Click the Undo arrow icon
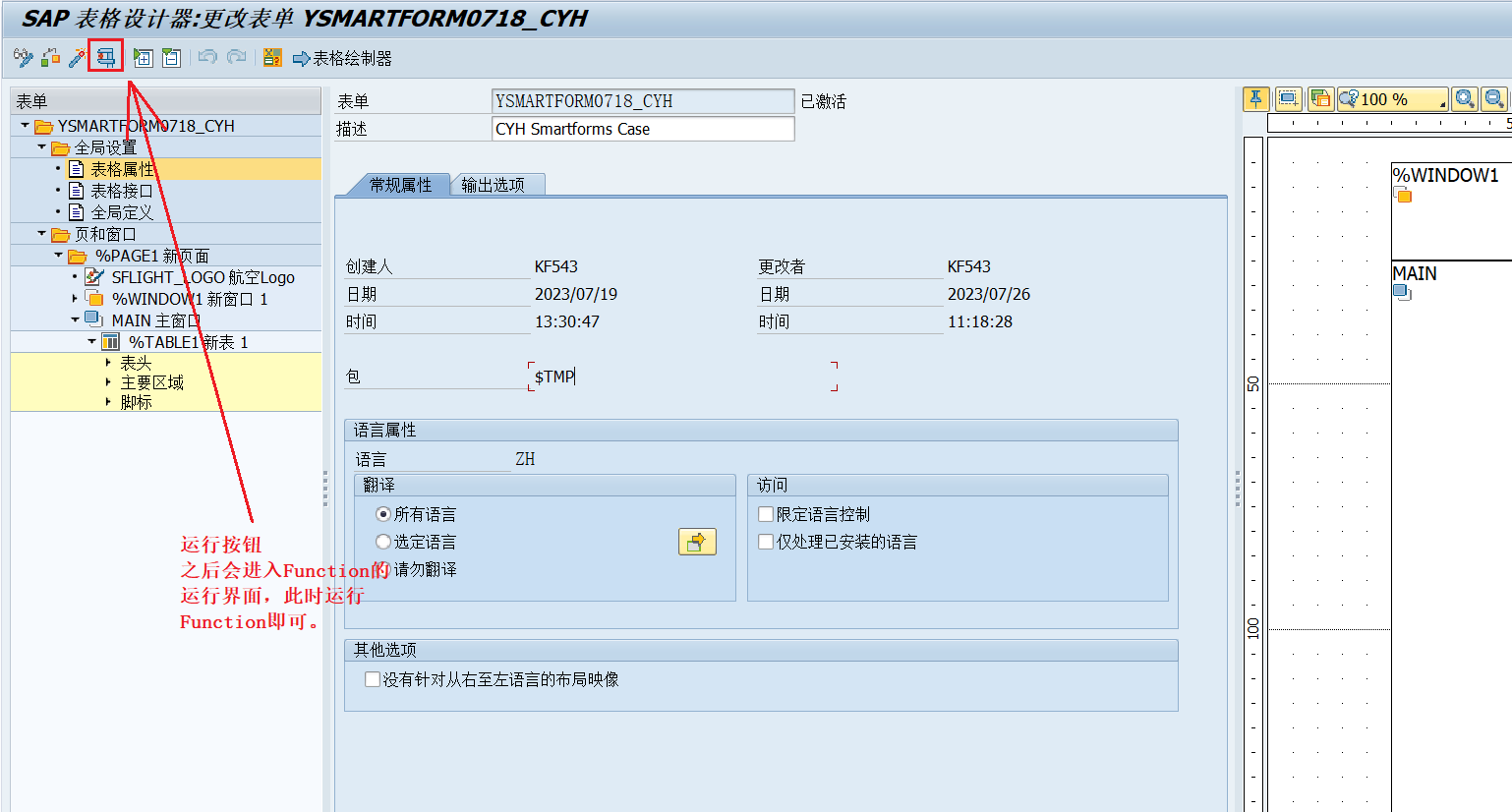The height and width of the screenshot is (812, 1512). (x=207, y=58)
